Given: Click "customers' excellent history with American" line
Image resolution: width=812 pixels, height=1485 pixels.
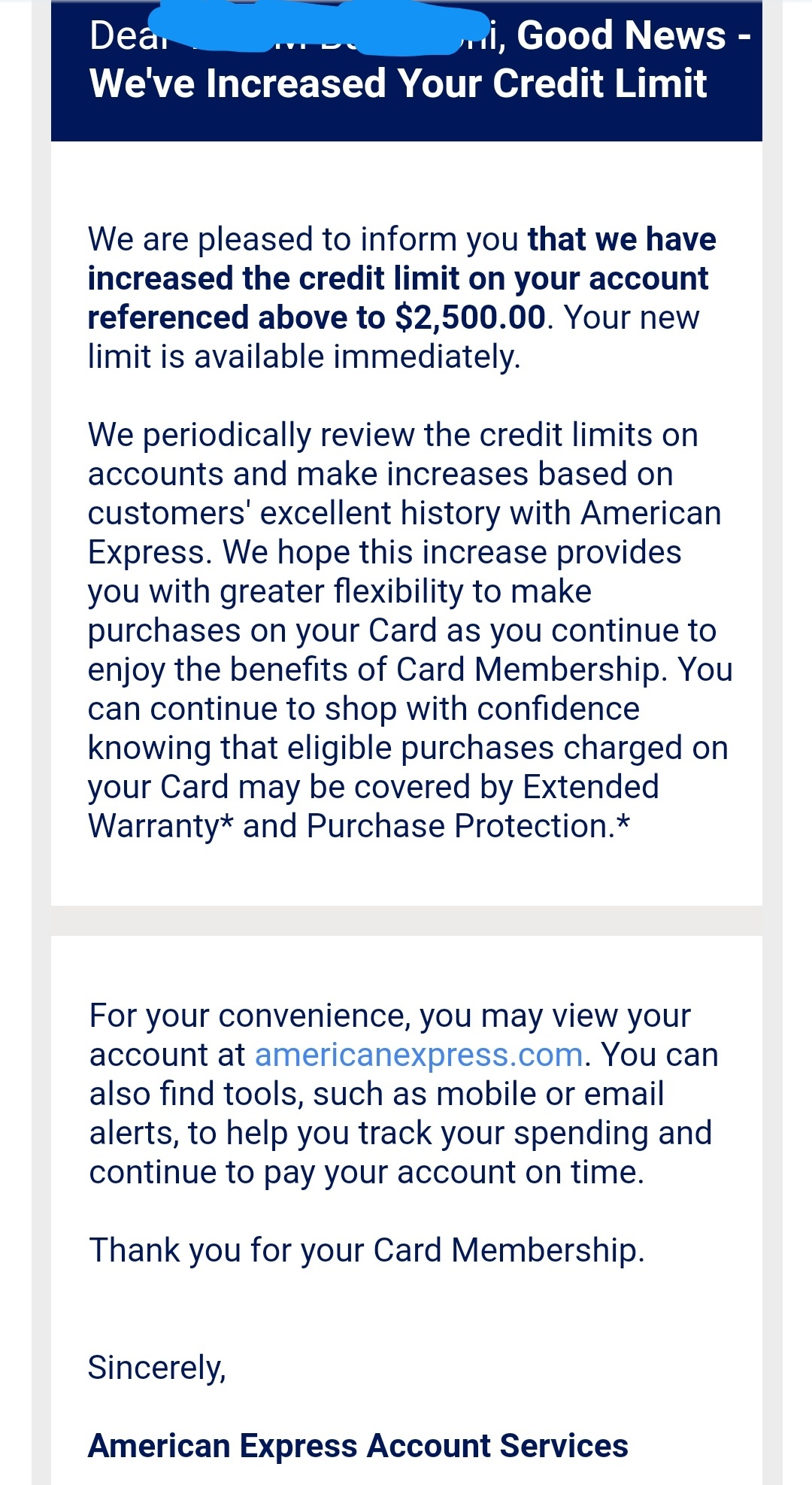Looking at the screenshot, I should (404, 513).
